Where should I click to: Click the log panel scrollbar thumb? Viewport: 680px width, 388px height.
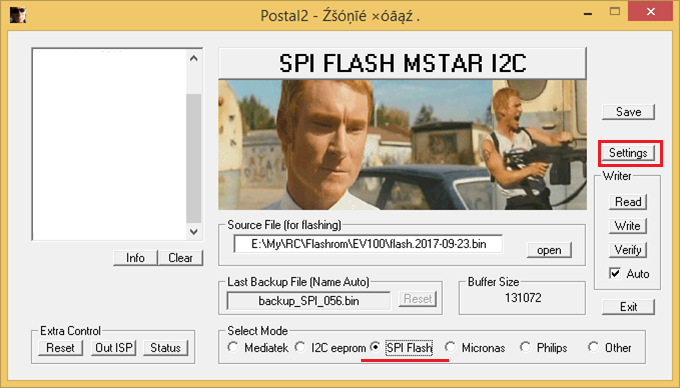[x=194, y=158]
